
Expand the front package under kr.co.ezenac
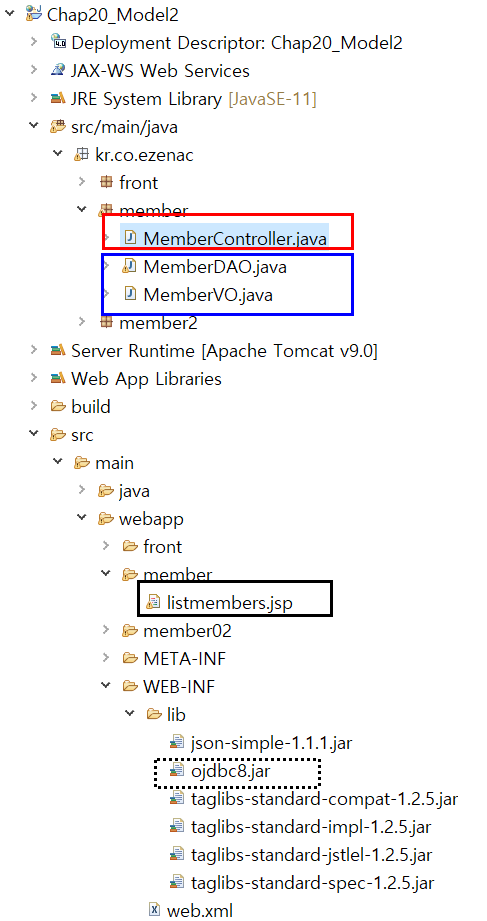click(82, 183)
